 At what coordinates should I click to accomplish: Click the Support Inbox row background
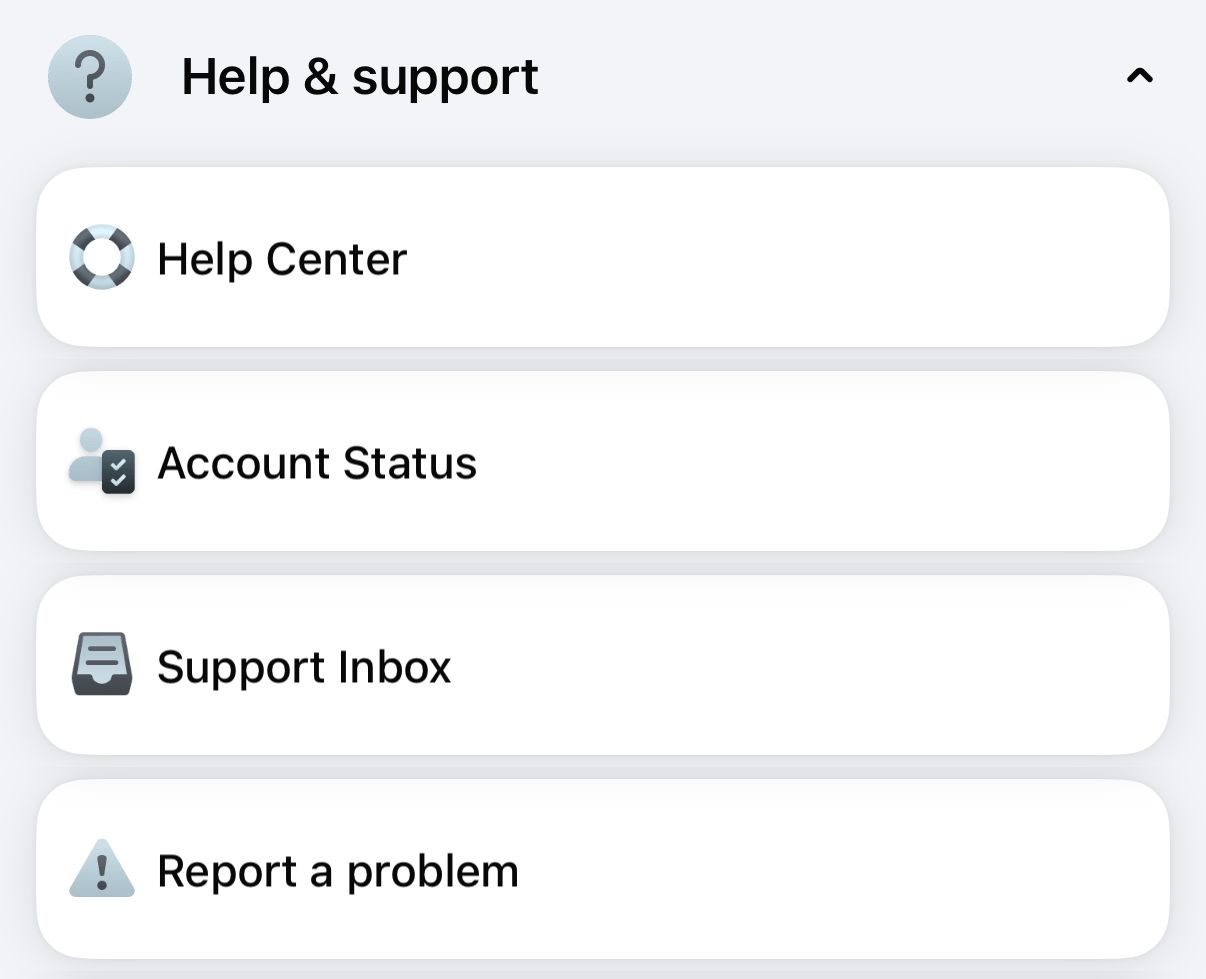(x=700, y=666)
